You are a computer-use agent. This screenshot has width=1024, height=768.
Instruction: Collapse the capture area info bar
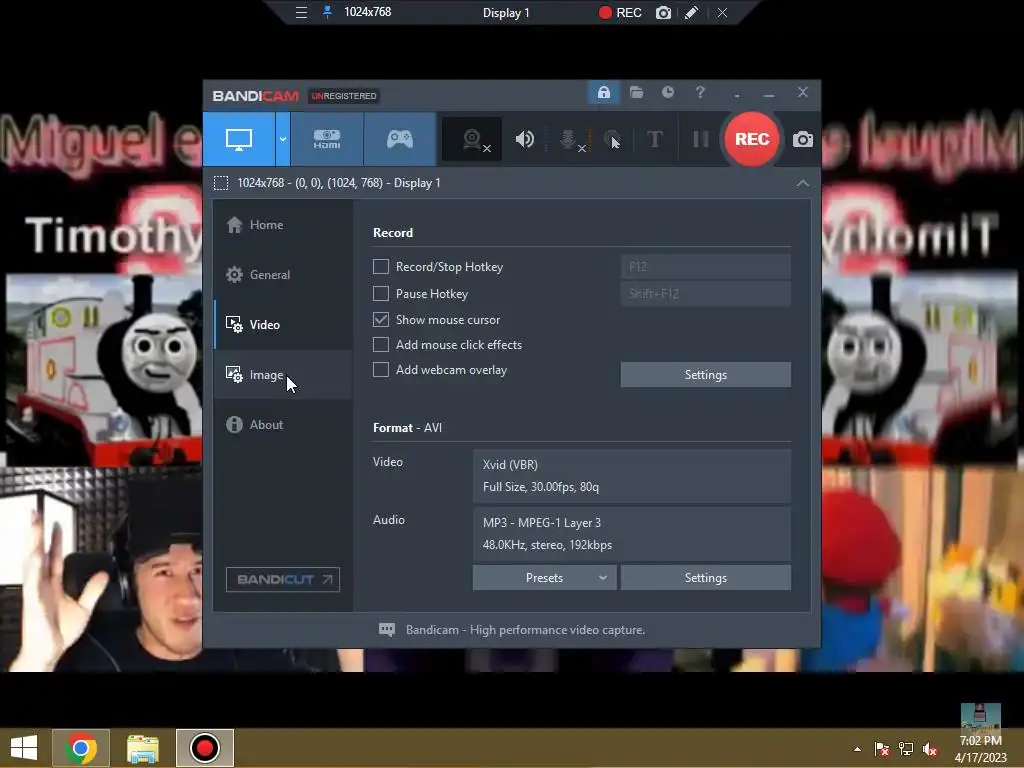coord(803,184)
